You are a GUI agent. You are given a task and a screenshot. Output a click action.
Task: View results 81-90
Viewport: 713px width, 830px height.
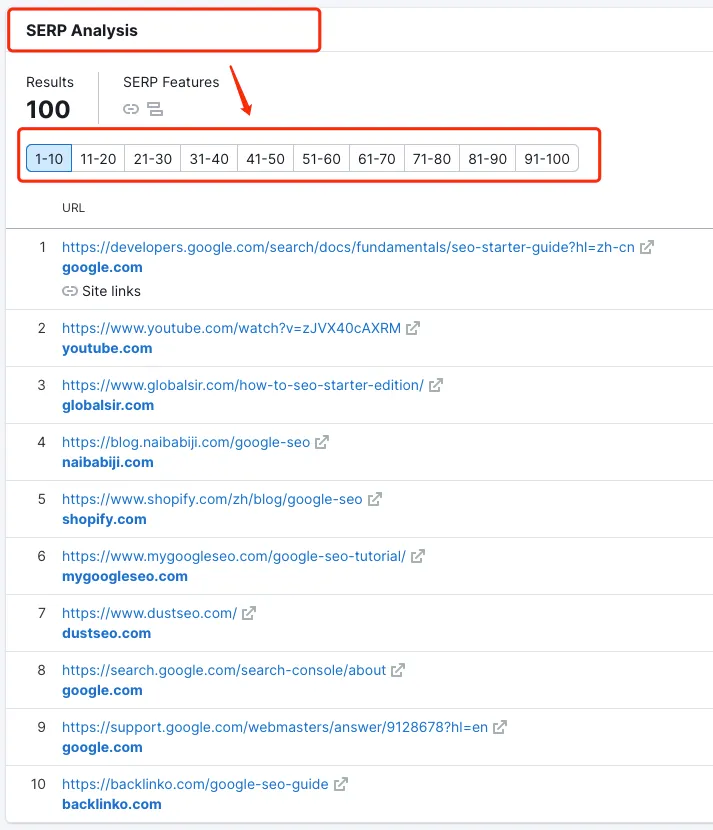tap(488, 158)
